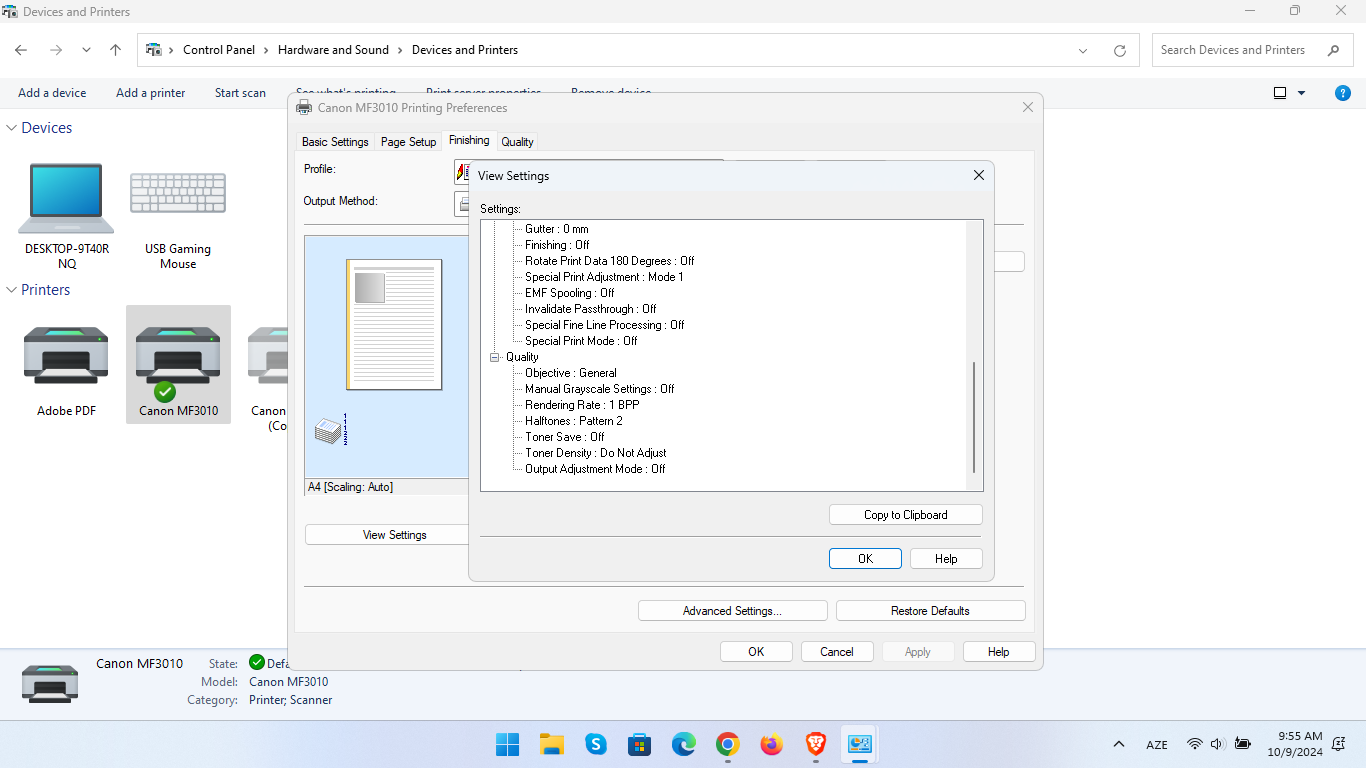Click the stacked pages collate icon under preview
Image resolution: width=1366 pixels, height=768 pixels.
330,428
